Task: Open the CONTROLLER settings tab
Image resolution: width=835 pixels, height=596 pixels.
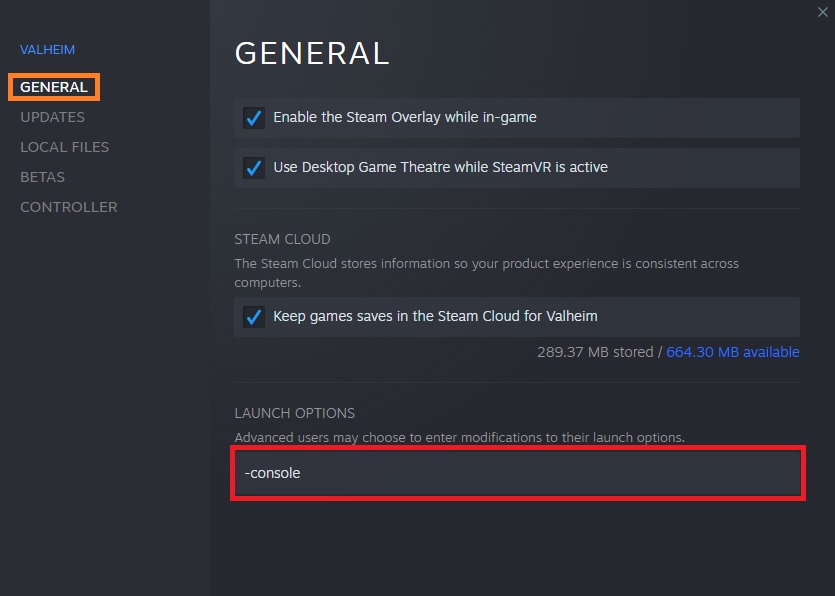Action: (68, 207)
